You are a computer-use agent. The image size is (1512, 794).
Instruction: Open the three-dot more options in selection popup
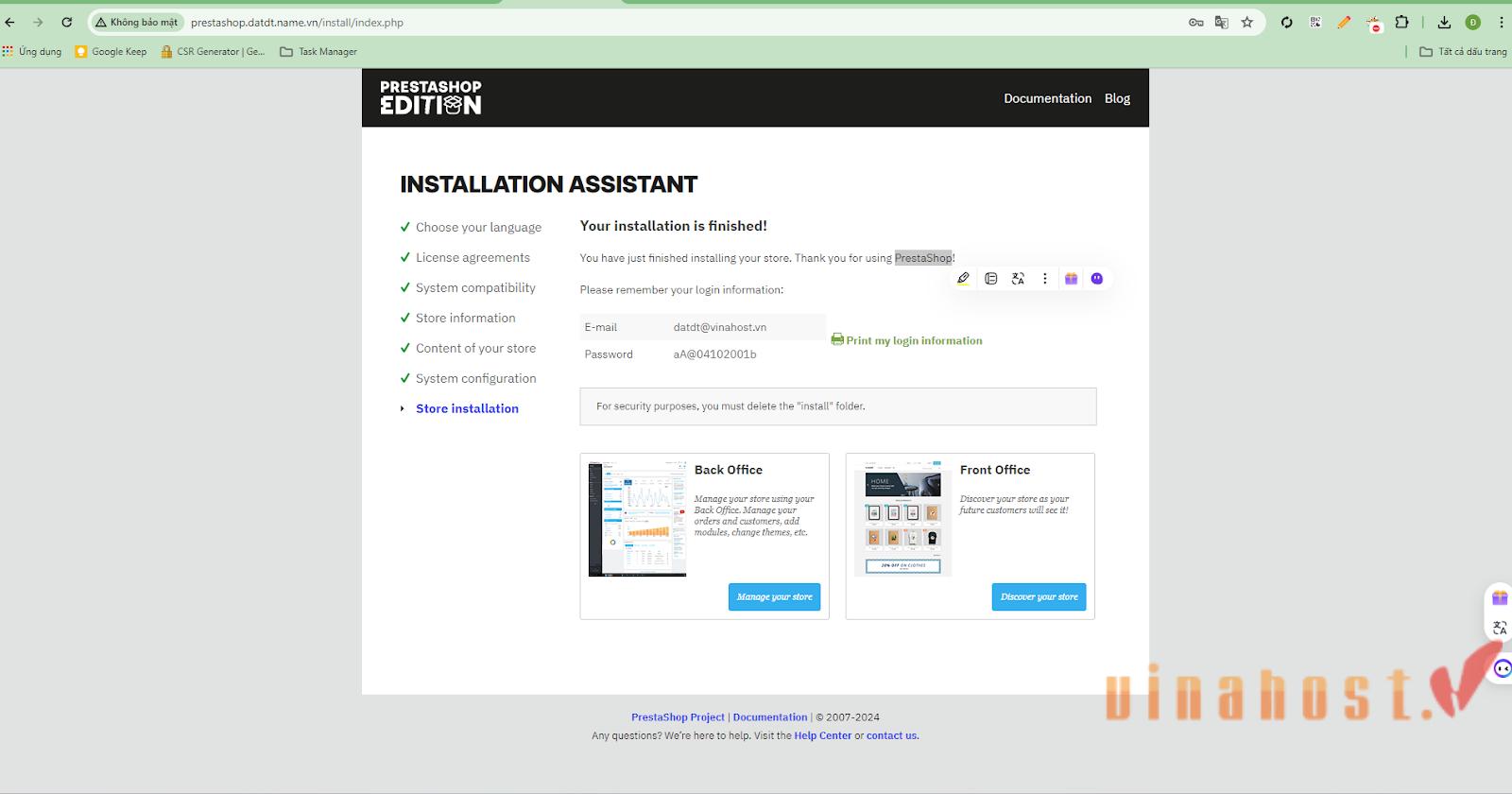coord(1044,278)
